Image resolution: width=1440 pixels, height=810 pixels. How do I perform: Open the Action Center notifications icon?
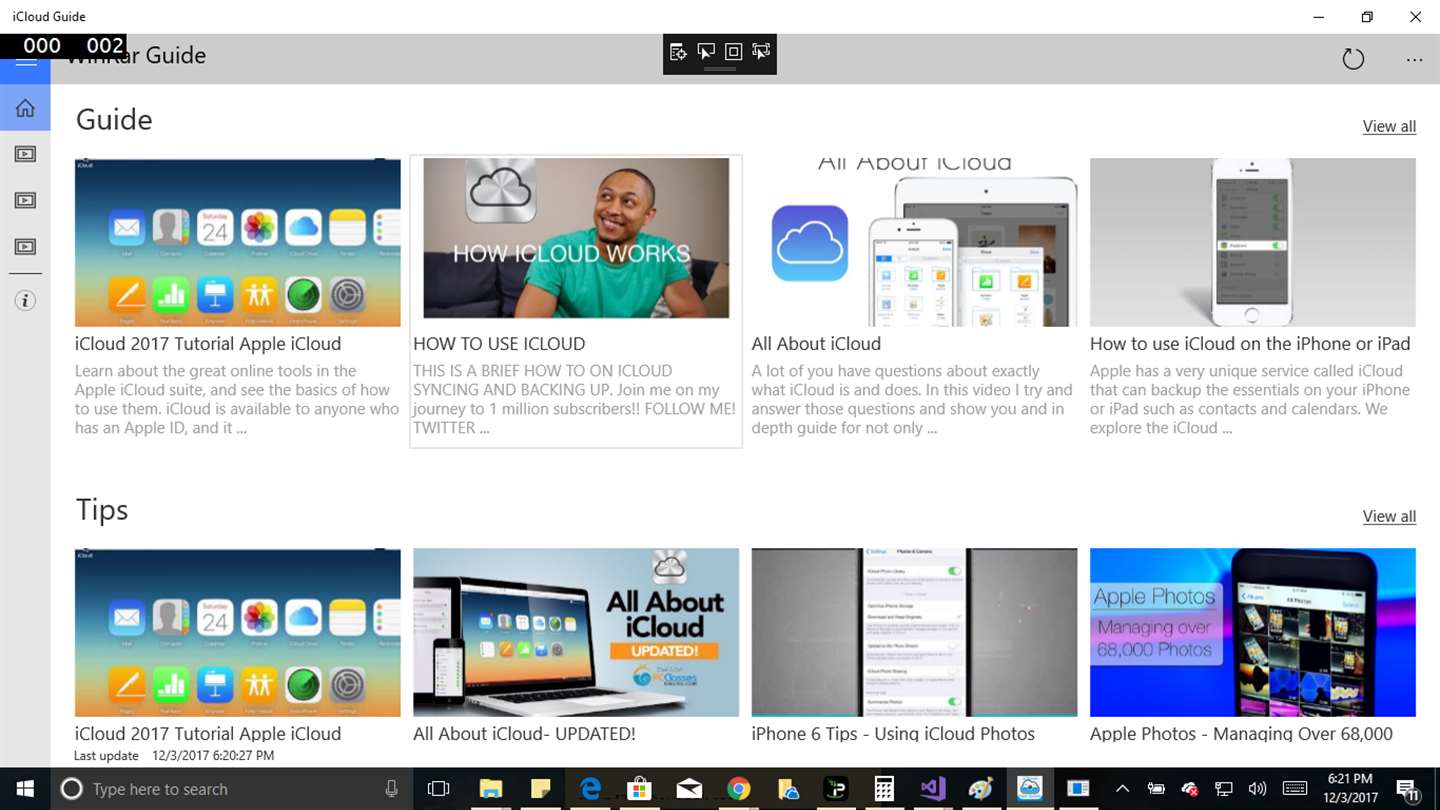click(x=1406, y=789)
